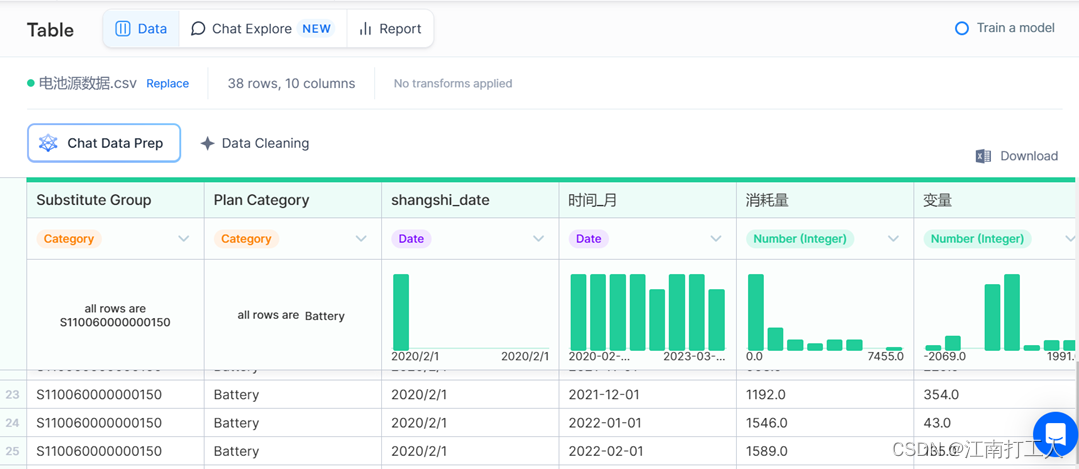This screenshot has width=1079, height=469.
Task: Click S110060000000150 cell in row 25
Action: (x=116, y=451)
